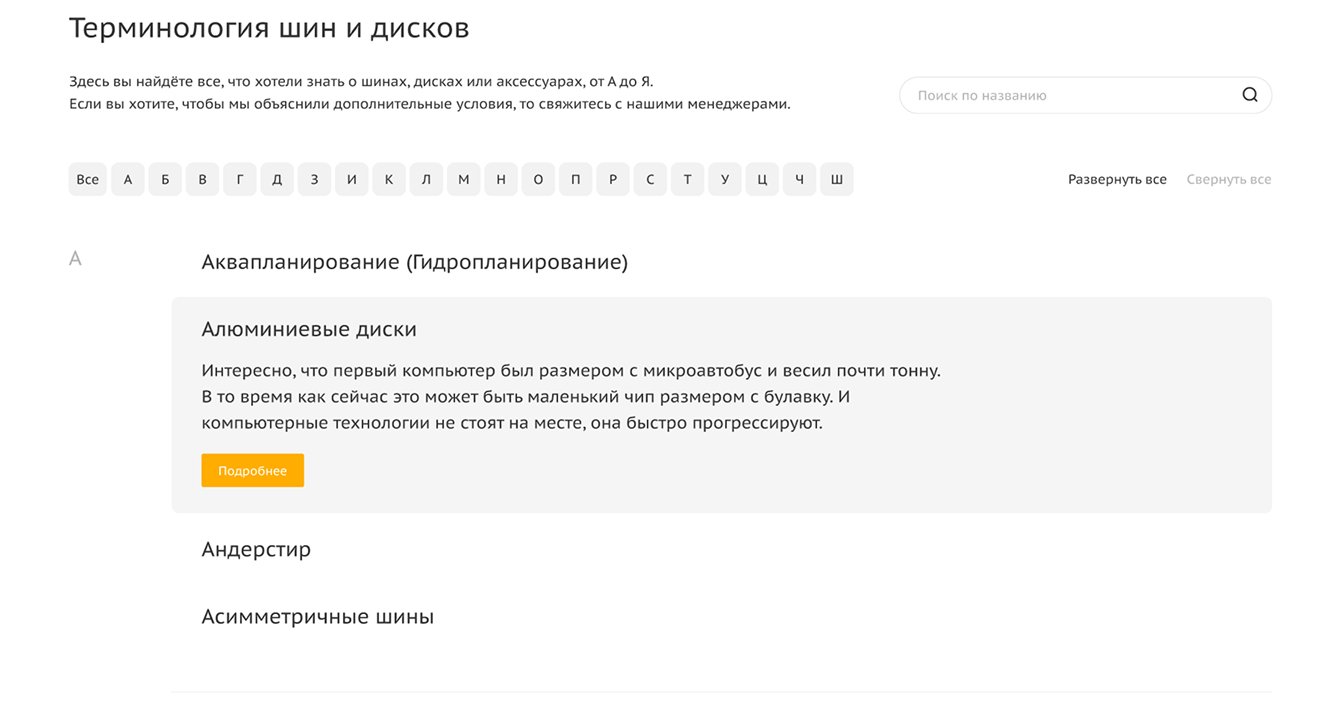Image resolution: width=1340 pixels, height=708 pixels.
Task: Pick the letter «П» filter
Action: [575, 179]
